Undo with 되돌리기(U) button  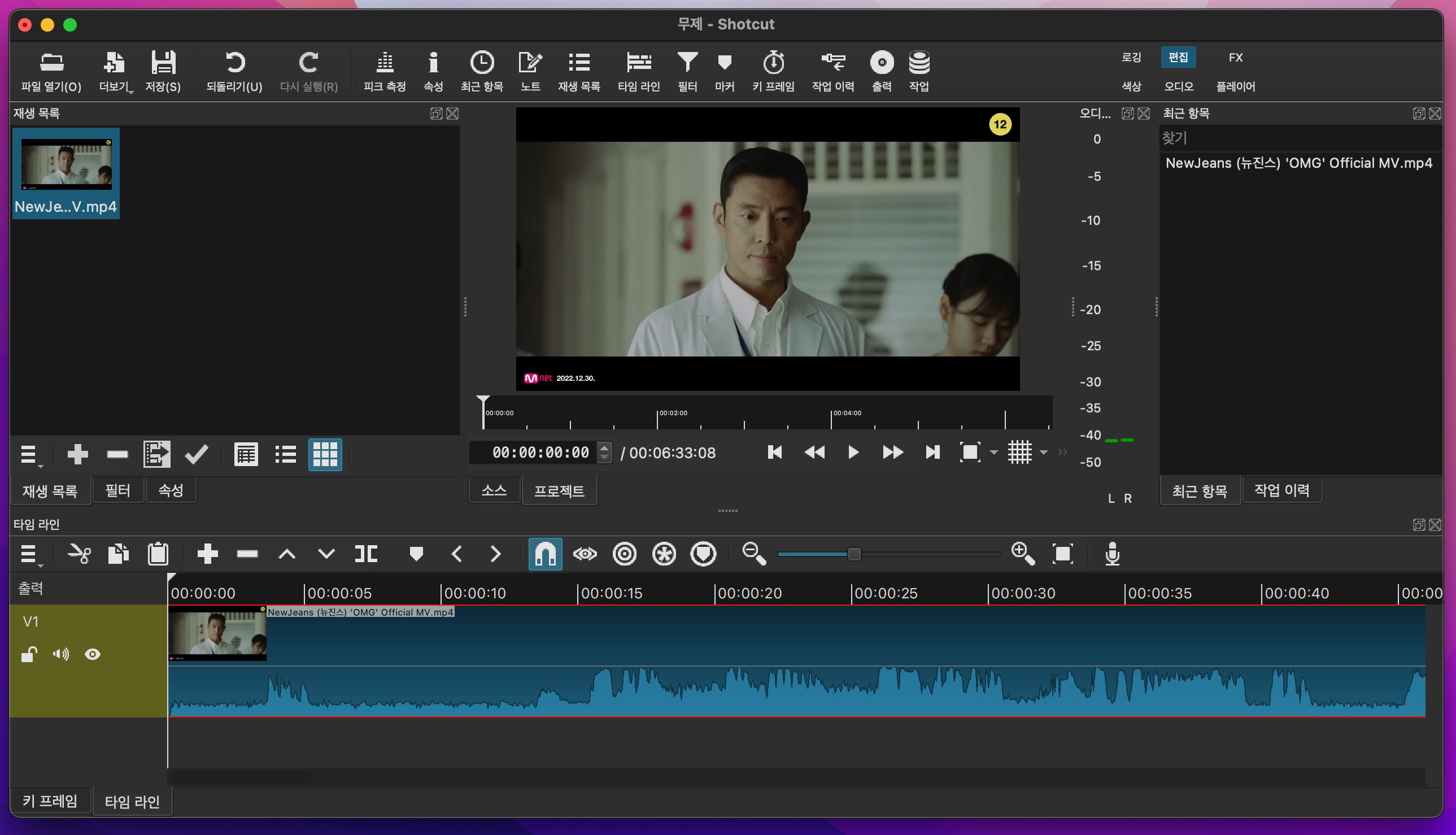(234, 71)
